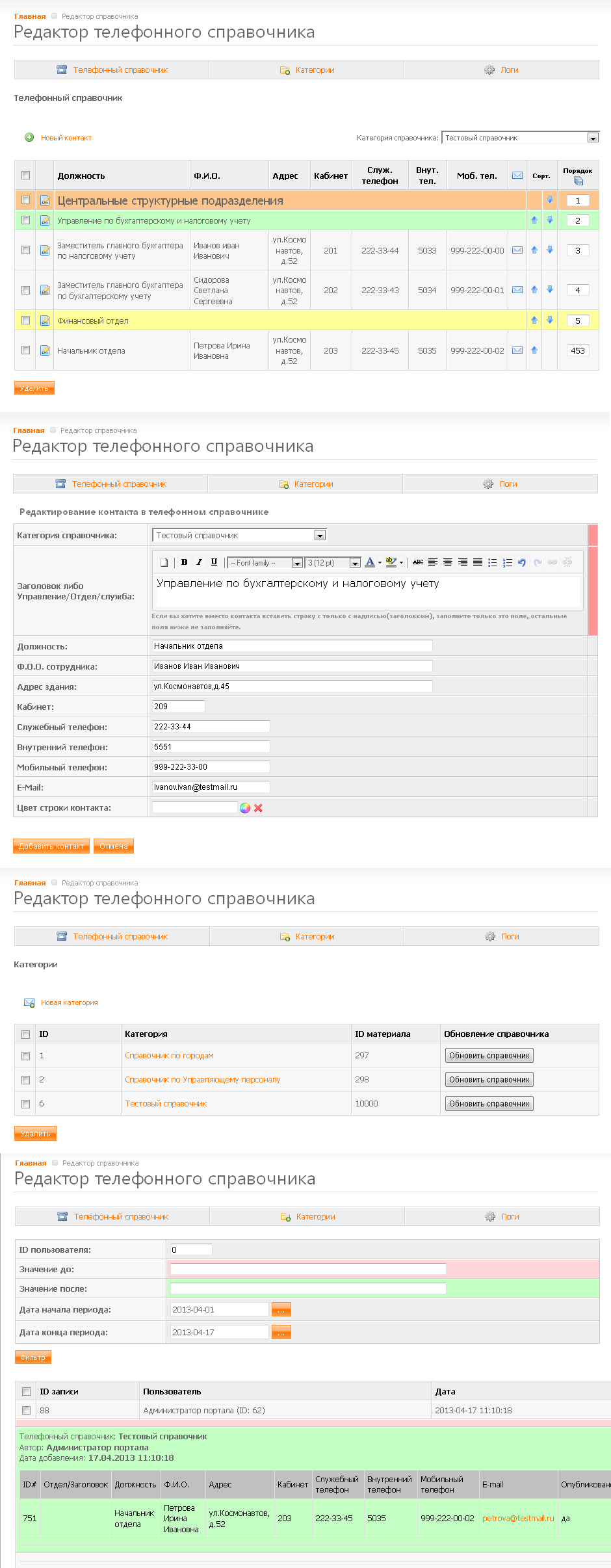Image resolution: width=611 pixels, height=1568 pixels.
Task: Select checkbox for log record 88
Action: [27, 1410]
